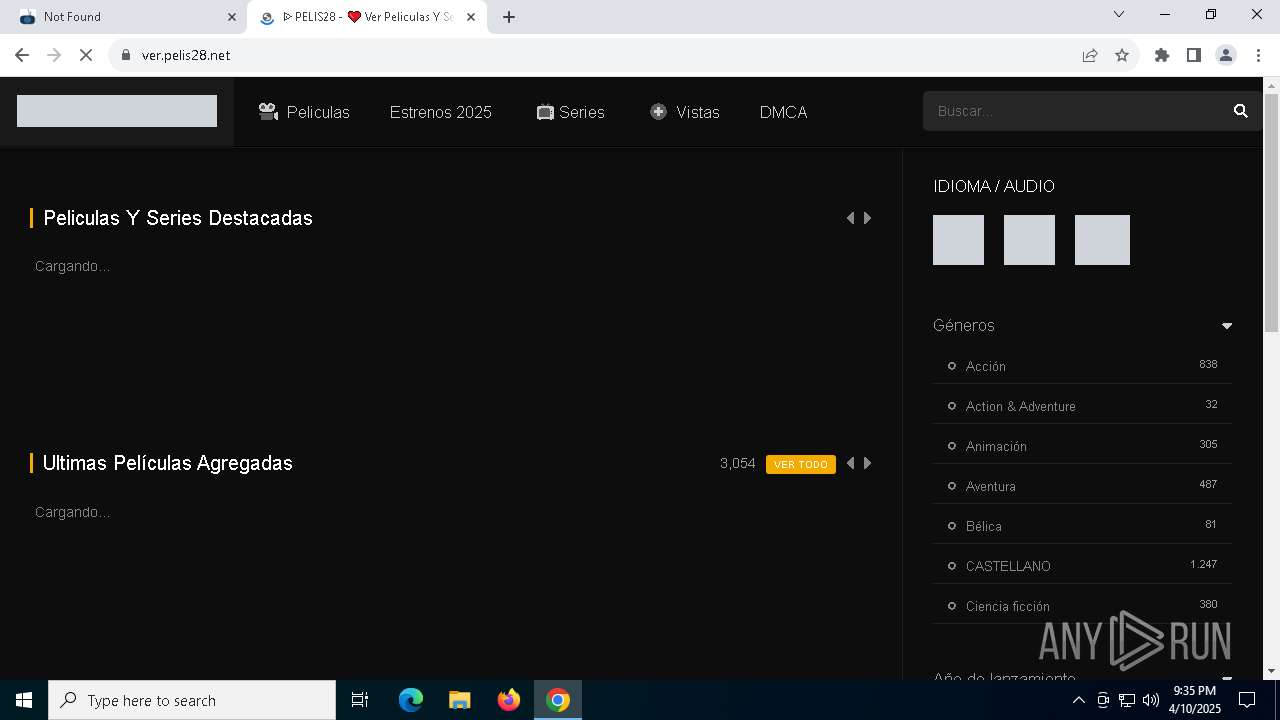This screenshot has height=720, width=1280.
Task: Click previous arrow in Destacadas section
Action: (850, 218)
